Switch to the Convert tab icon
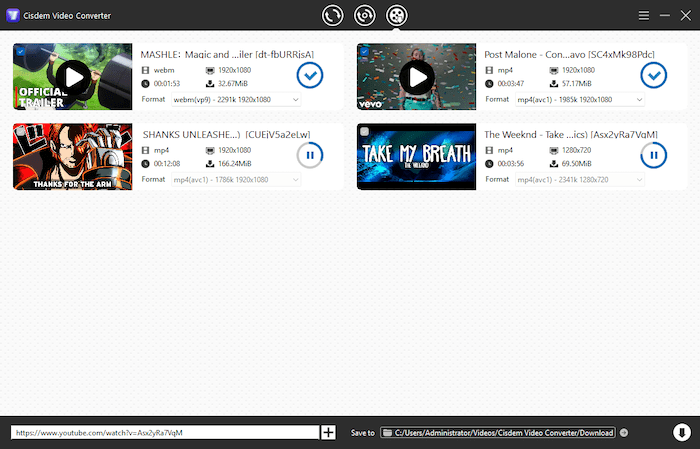The height and width of the screenshot is (449, 700). [333, 16]
